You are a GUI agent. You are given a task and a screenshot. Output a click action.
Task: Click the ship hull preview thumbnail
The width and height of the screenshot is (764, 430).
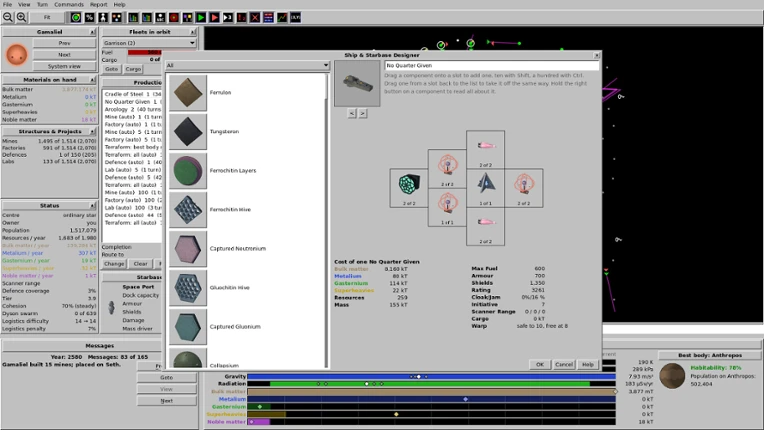pyautogui.click(x=357, y=83)
